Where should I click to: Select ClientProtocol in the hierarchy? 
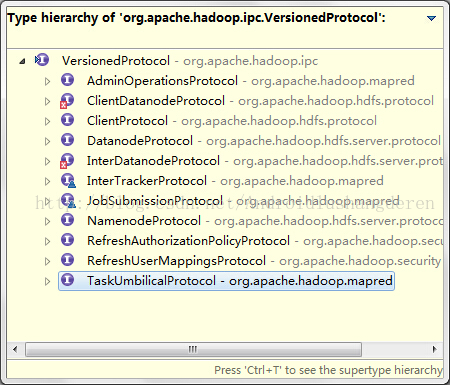[x=232, y=121]
